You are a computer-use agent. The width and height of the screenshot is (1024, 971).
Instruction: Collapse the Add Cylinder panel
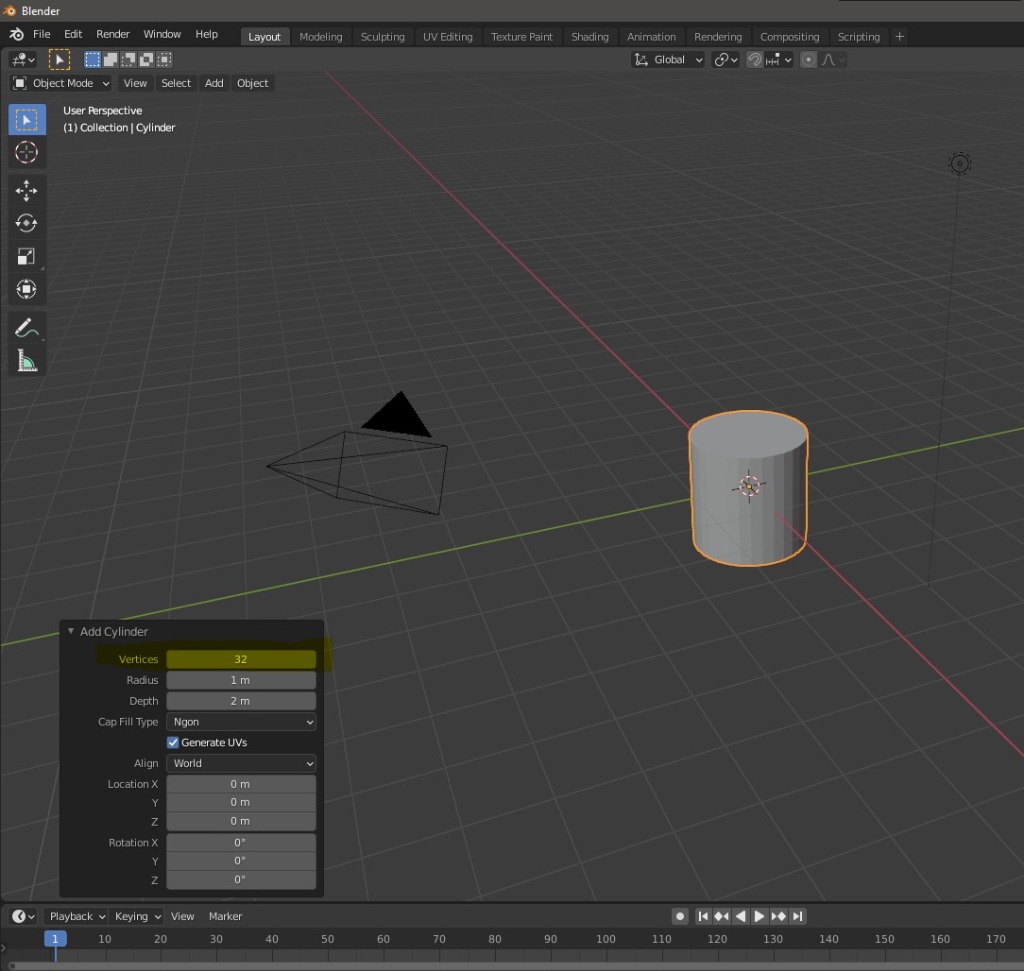[x=71, y=631]
